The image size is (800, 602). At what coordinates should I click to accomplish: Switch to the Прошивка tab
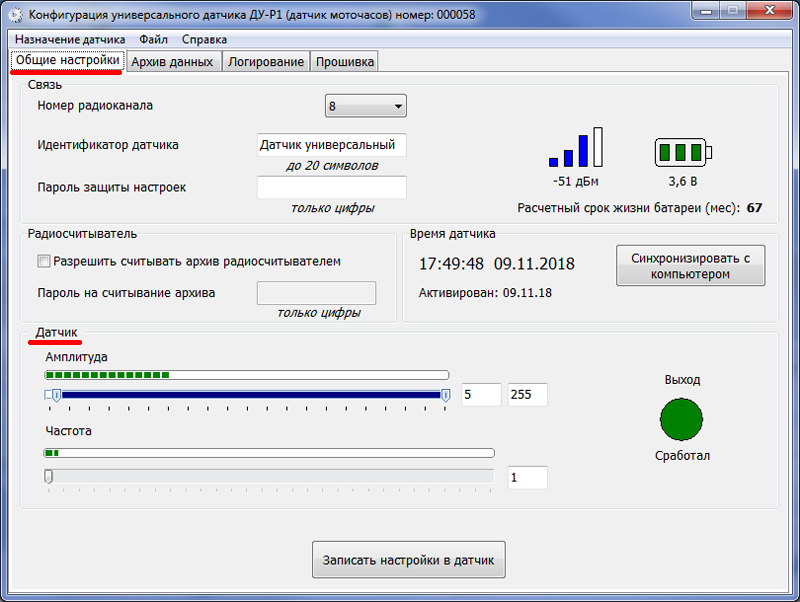pos(345,62)
